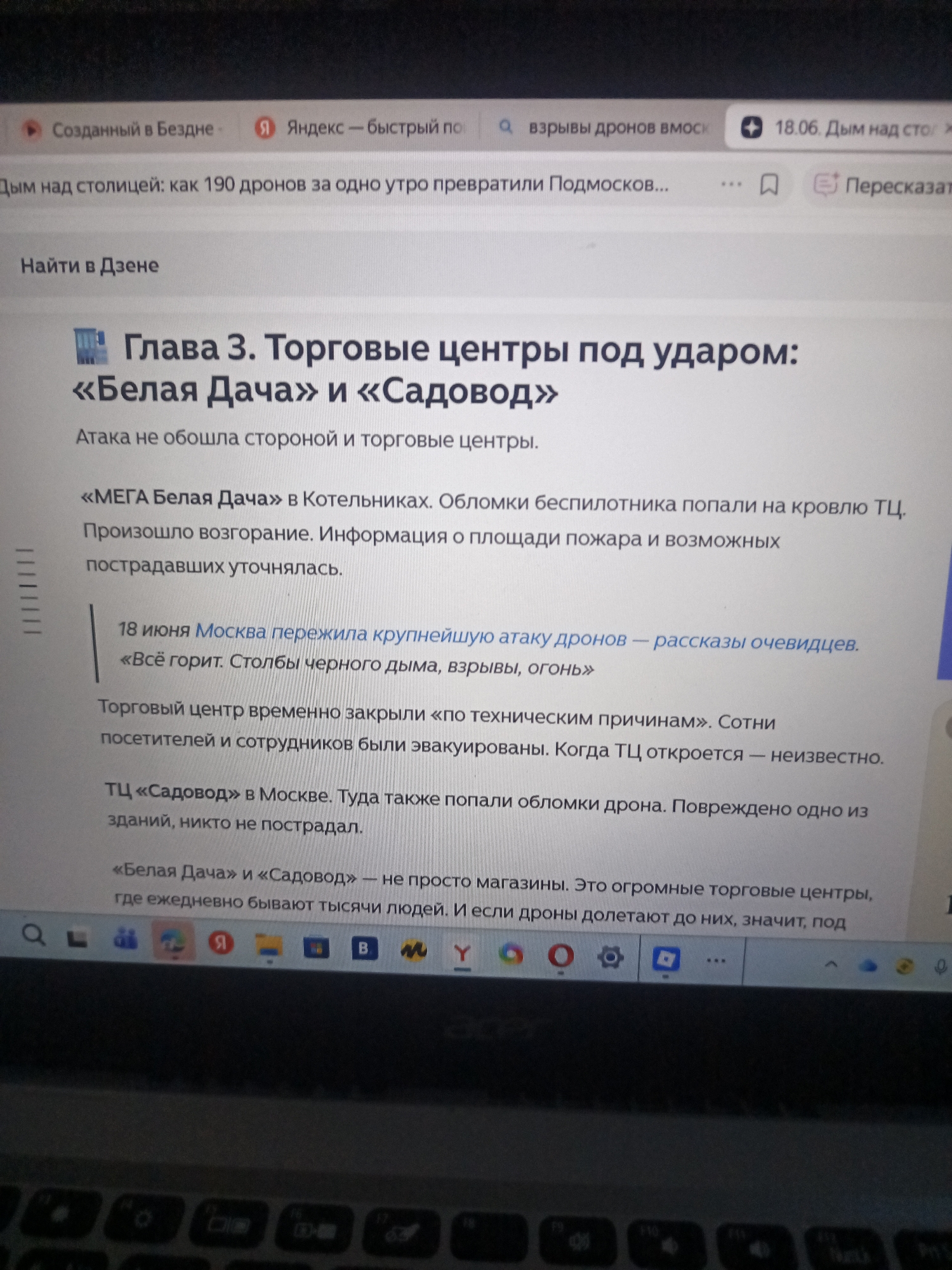Open article table-of-contents lines at left edge

[29, 591]
